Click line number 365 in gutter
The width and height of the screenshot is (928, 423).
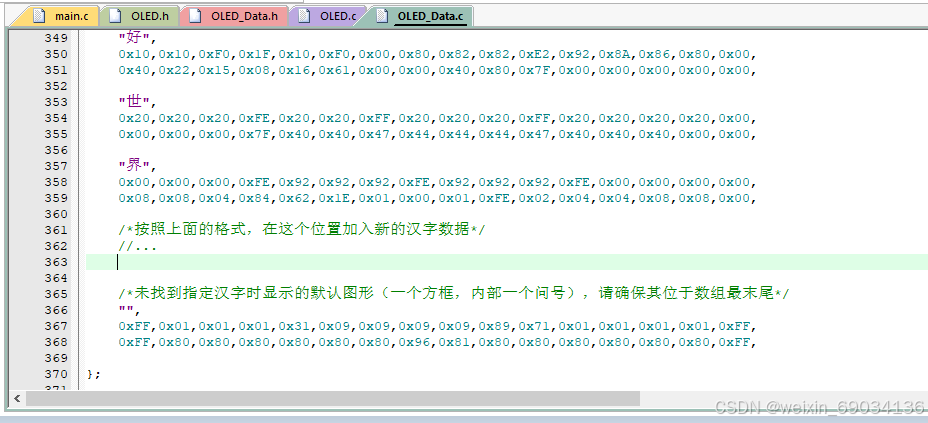tap(56, 294)
